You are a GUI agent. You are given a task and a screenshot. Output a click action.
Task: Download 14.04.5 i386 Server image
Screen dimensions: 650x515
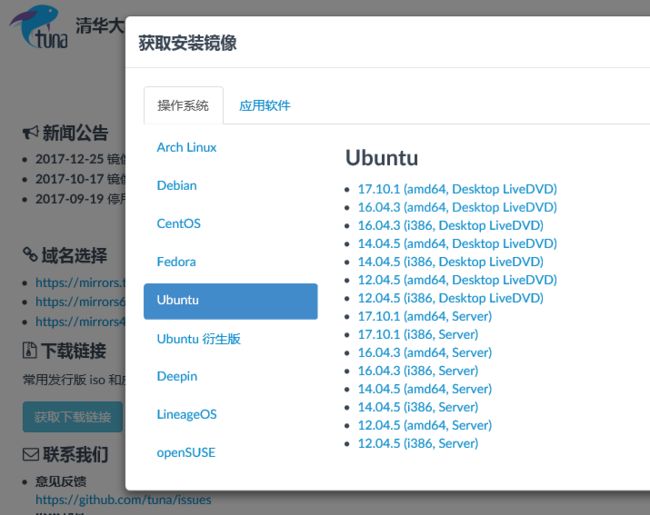coord(418,407)
